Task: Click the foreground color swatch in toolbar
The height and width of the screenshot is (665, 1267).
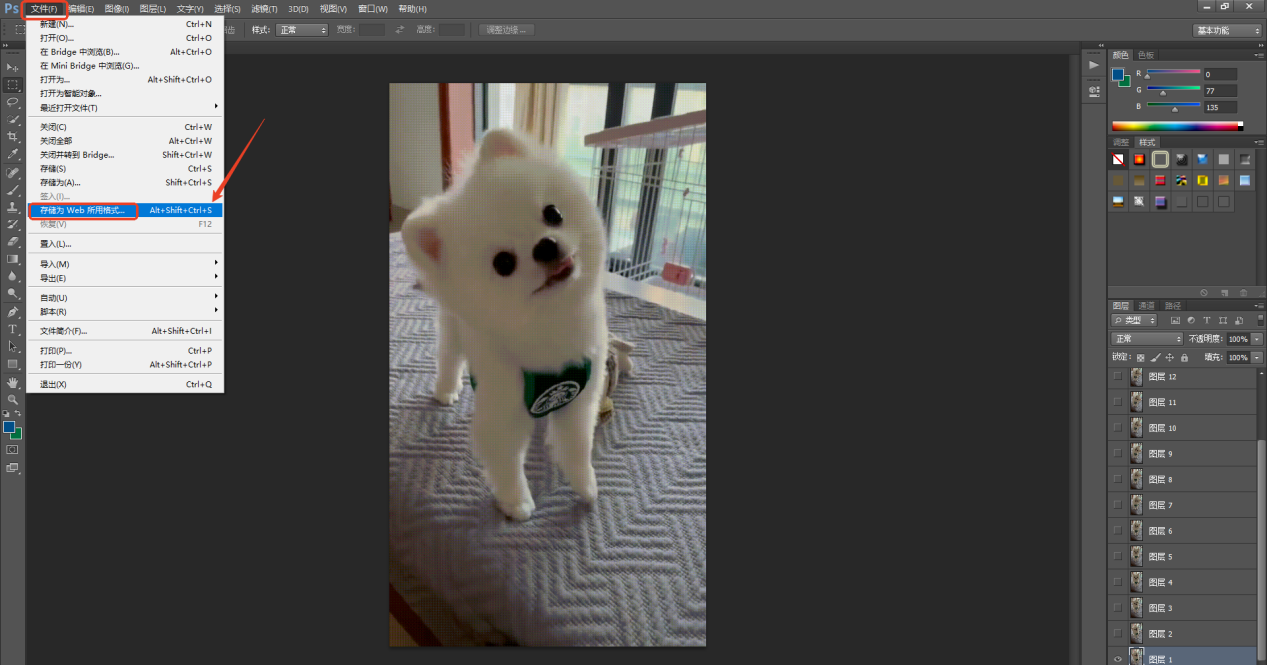Action: pos(9,427)
